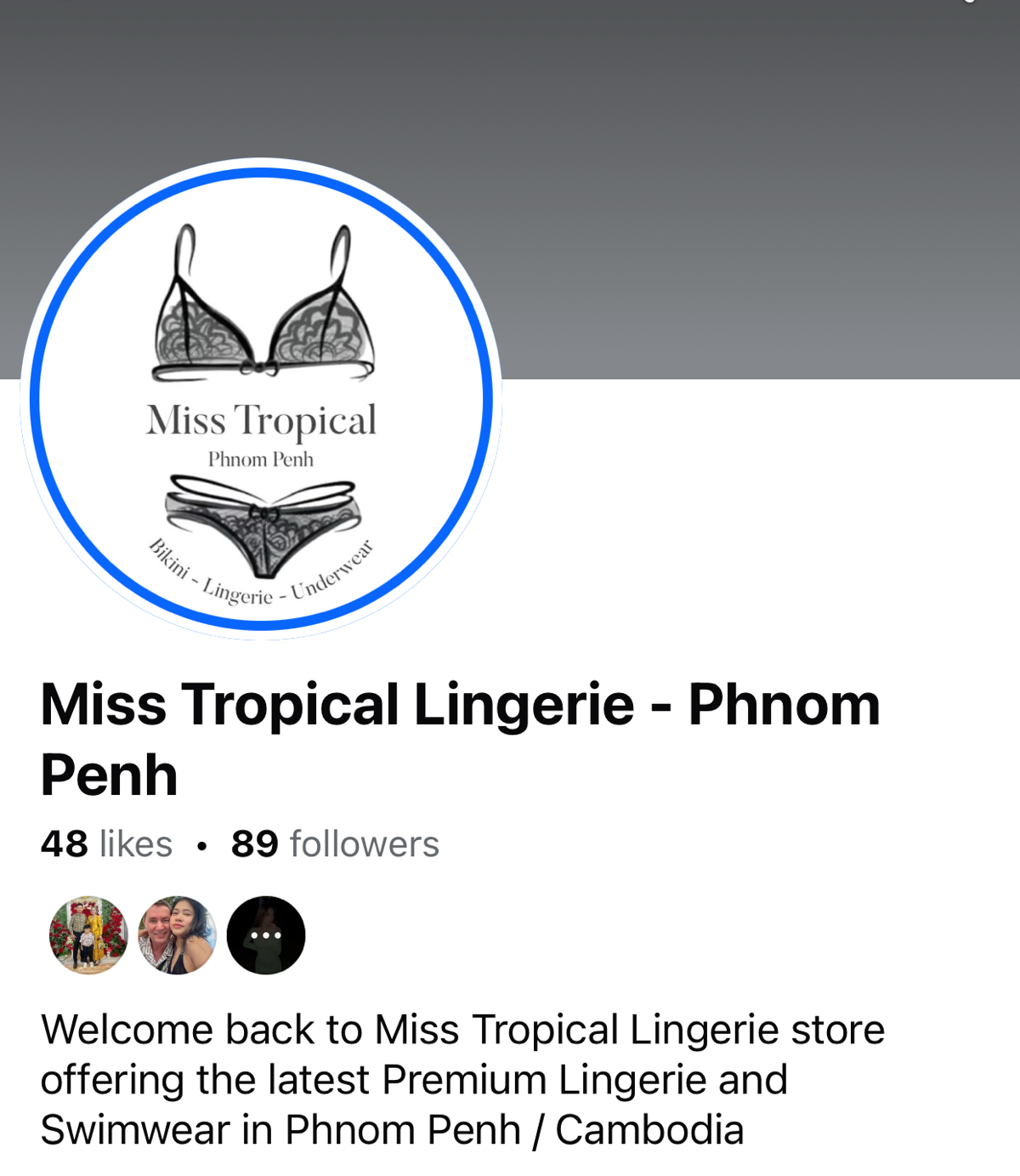1020x1176 pixels.
Task: Open the follower avatar with red flowers
Action: tap(88, 935)
